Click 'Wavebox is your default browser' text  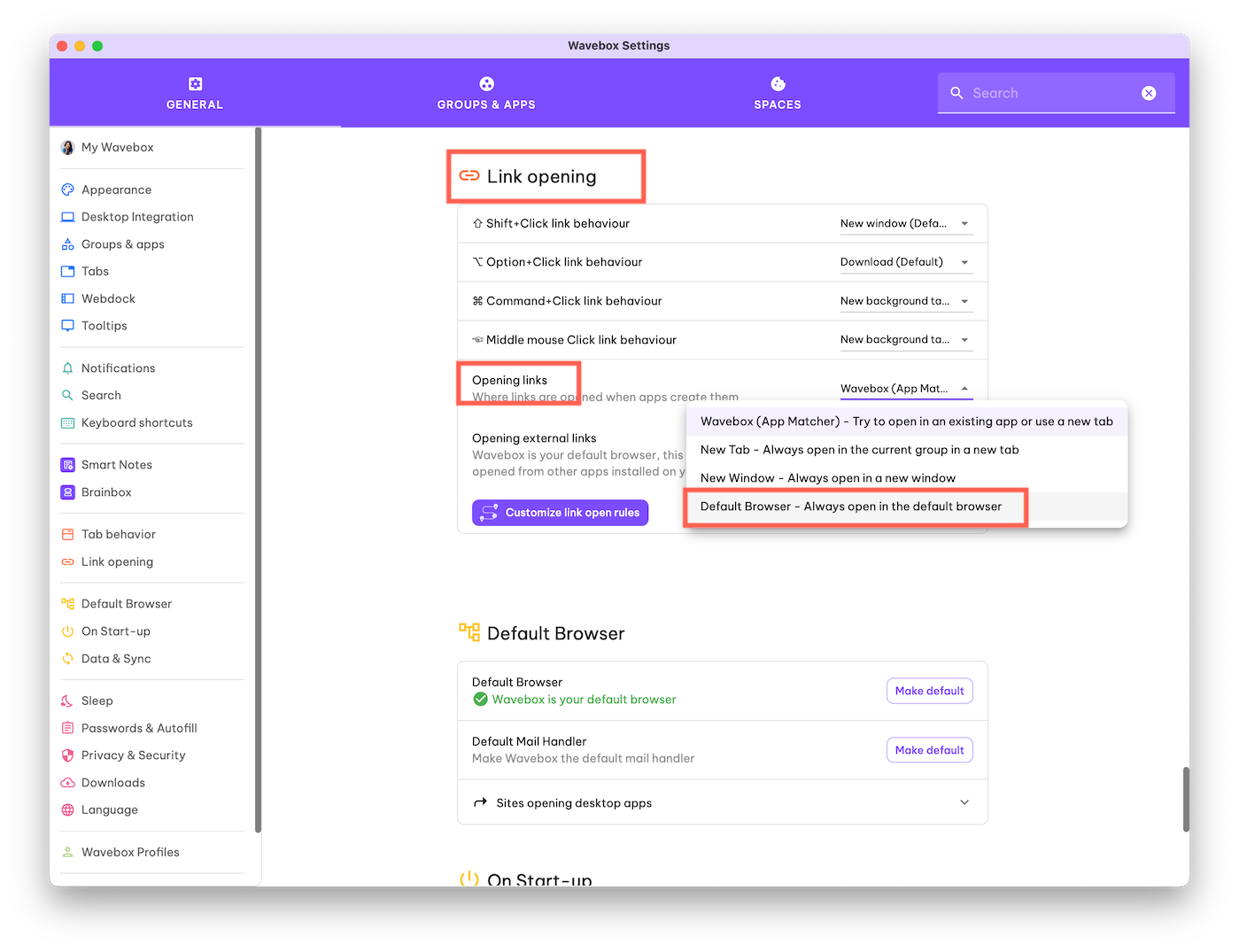pos(584,700)
